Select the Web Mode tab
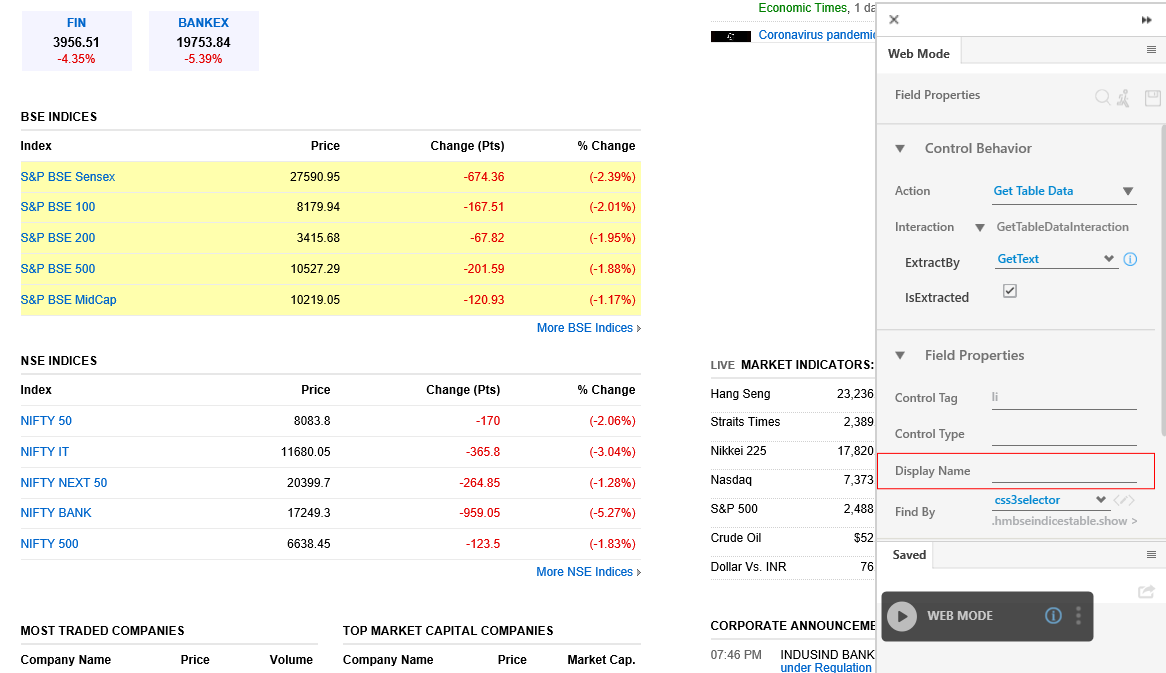This screenshot has height=673, width=1166. 918,54
